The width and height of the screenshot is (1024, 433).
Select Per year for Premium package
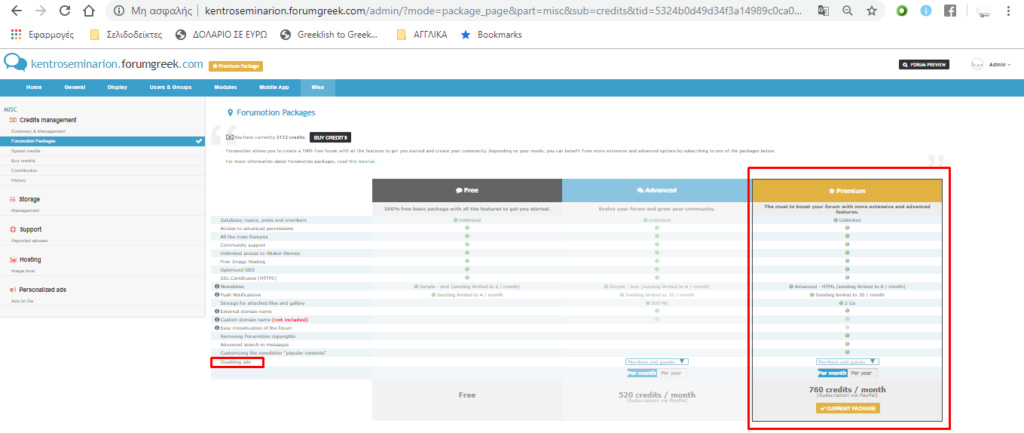[x=862, y=373]
